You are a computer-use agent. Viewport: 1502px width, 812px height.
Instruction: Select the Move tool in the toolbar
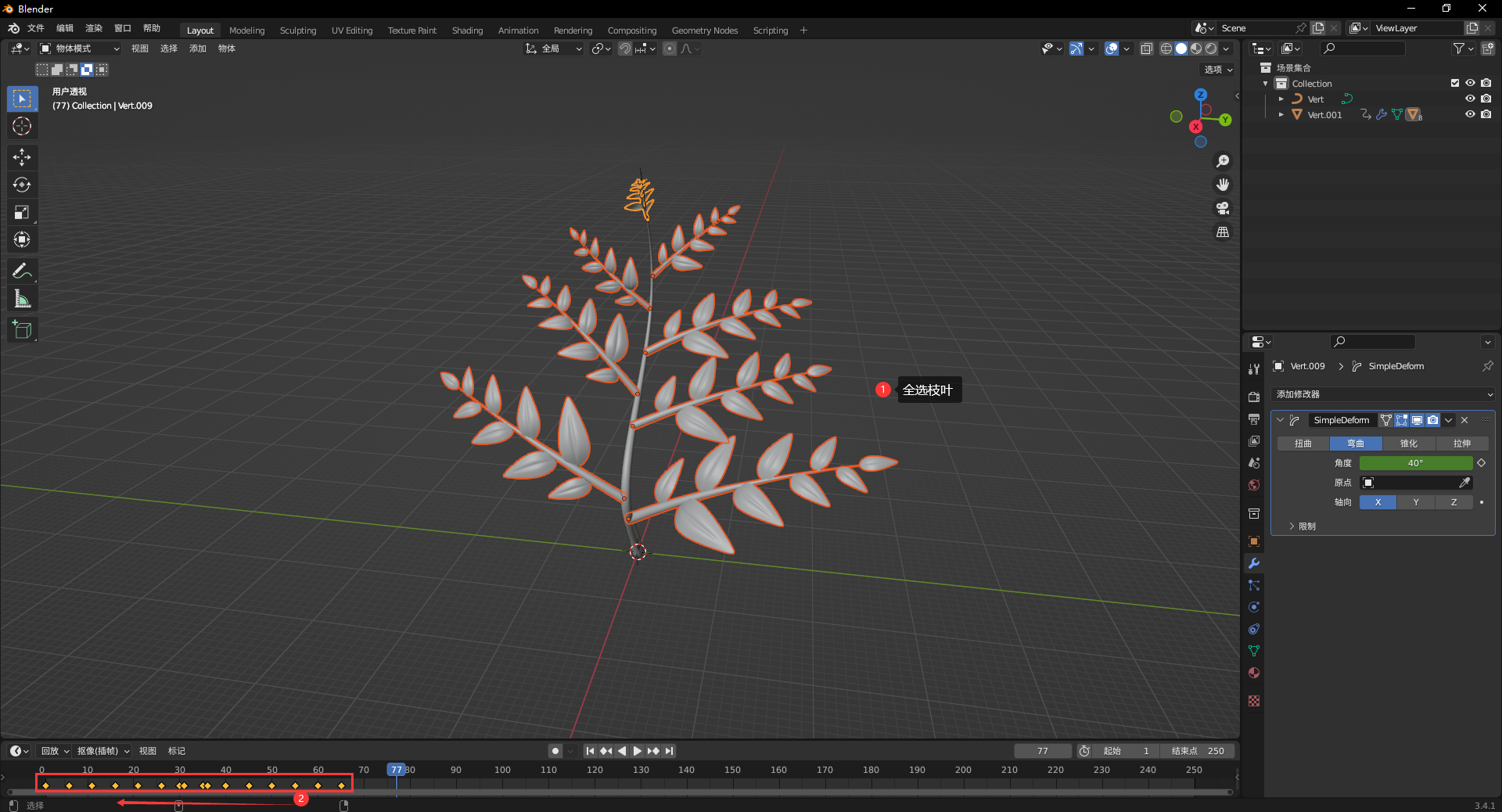[x=22, y=157]
